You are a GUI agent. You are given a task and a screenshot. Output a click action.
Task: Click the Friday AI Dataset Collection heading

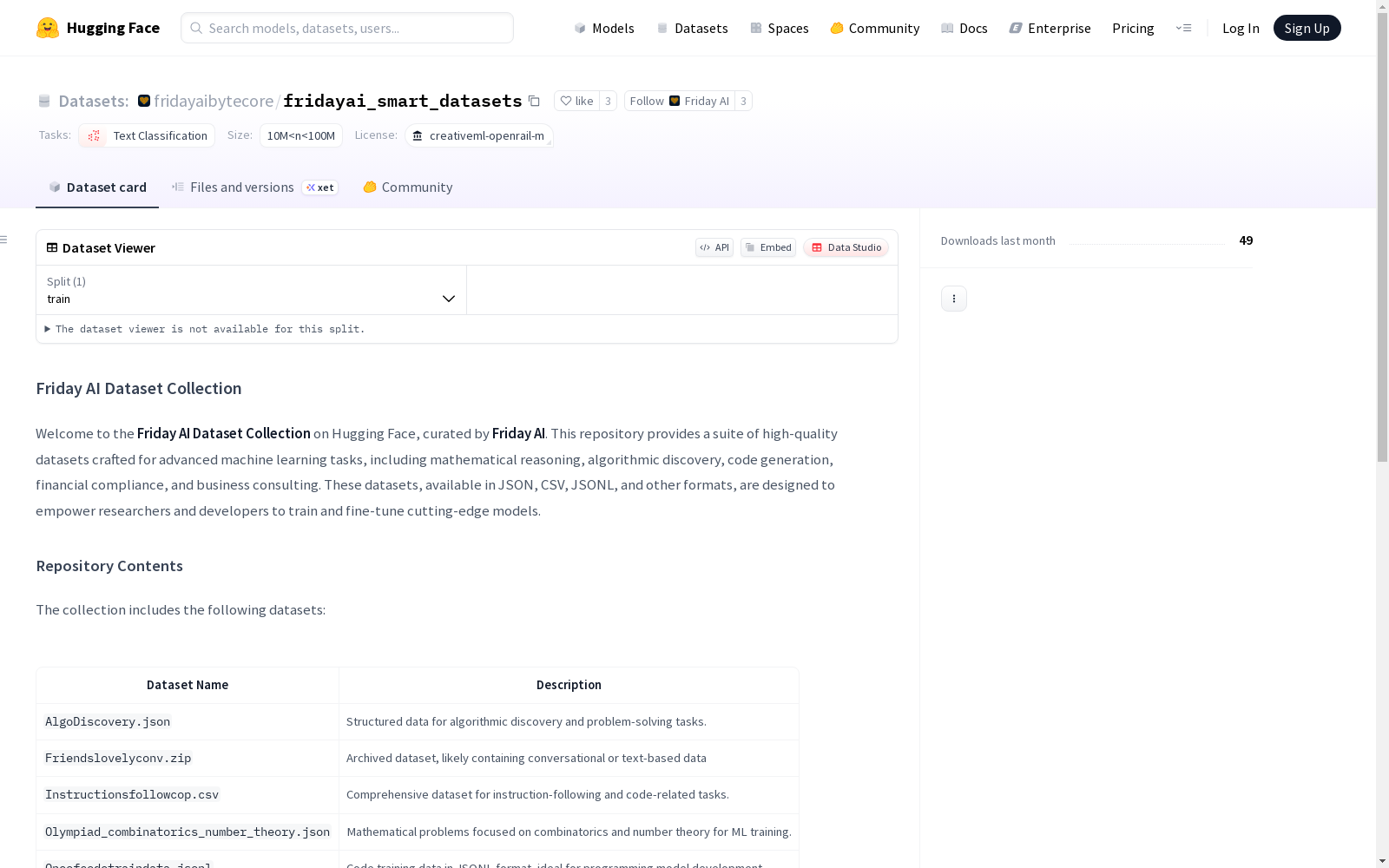pyautogui.click(x=139, y=388)
